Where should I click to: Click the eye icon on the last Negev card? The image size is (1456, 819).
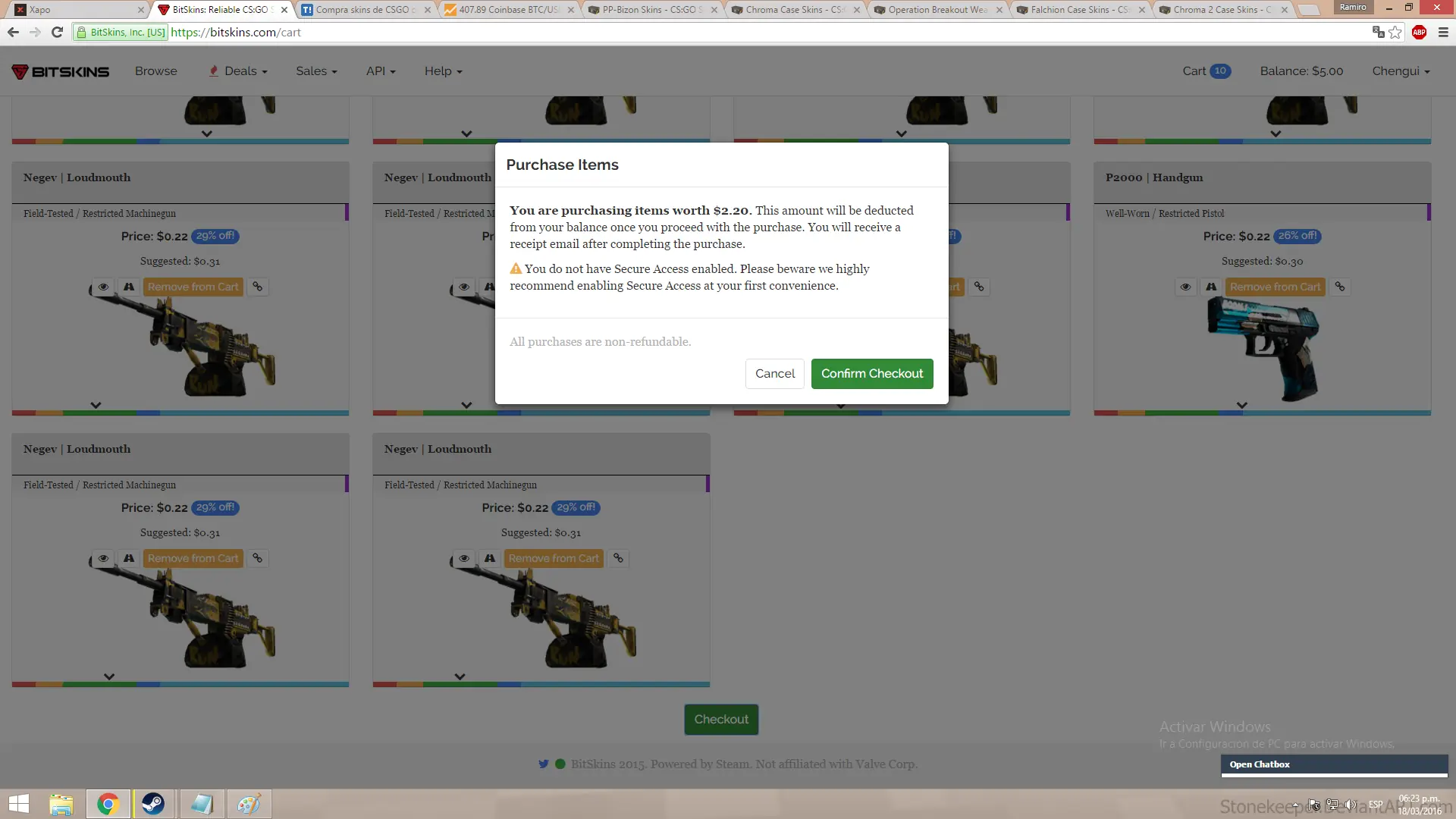tap(464, 558)
